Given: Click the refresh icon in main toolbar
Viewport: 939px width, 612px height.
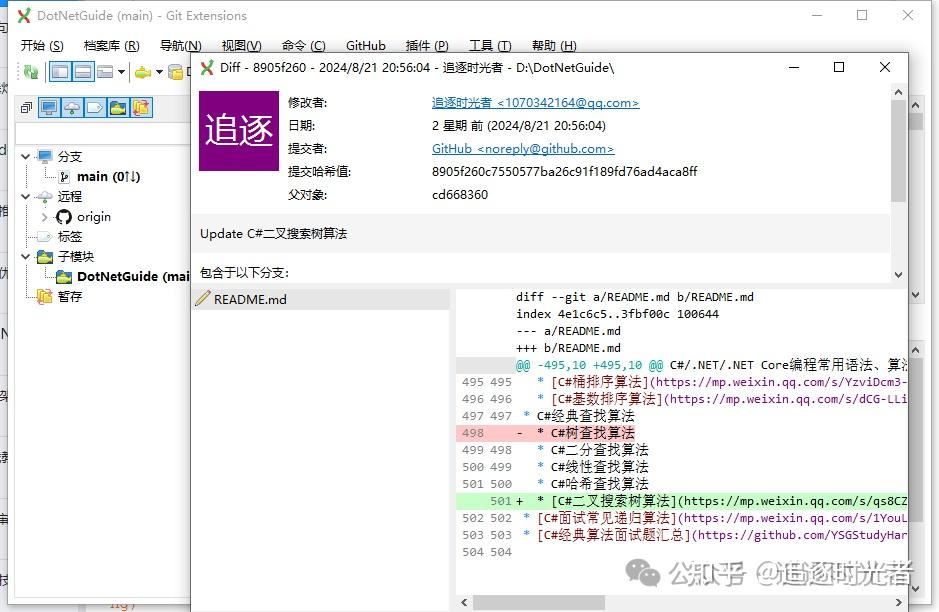Looking at the screenshot, I should (31, 72).
